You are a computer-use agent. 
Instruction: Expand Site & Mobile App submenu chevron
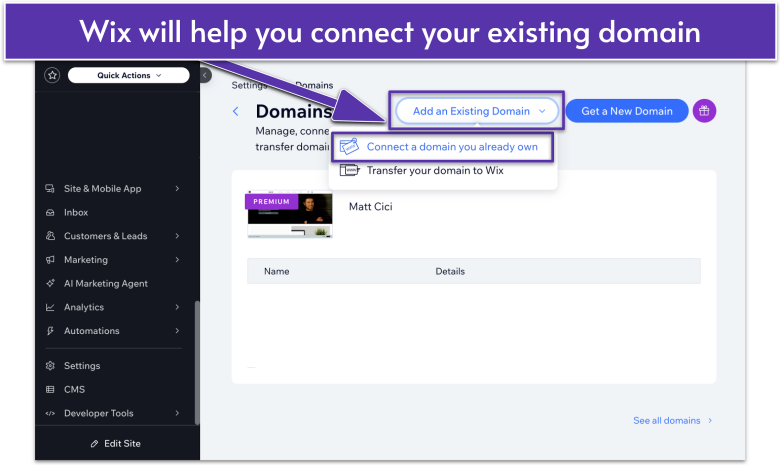click(x=177, y=188)
